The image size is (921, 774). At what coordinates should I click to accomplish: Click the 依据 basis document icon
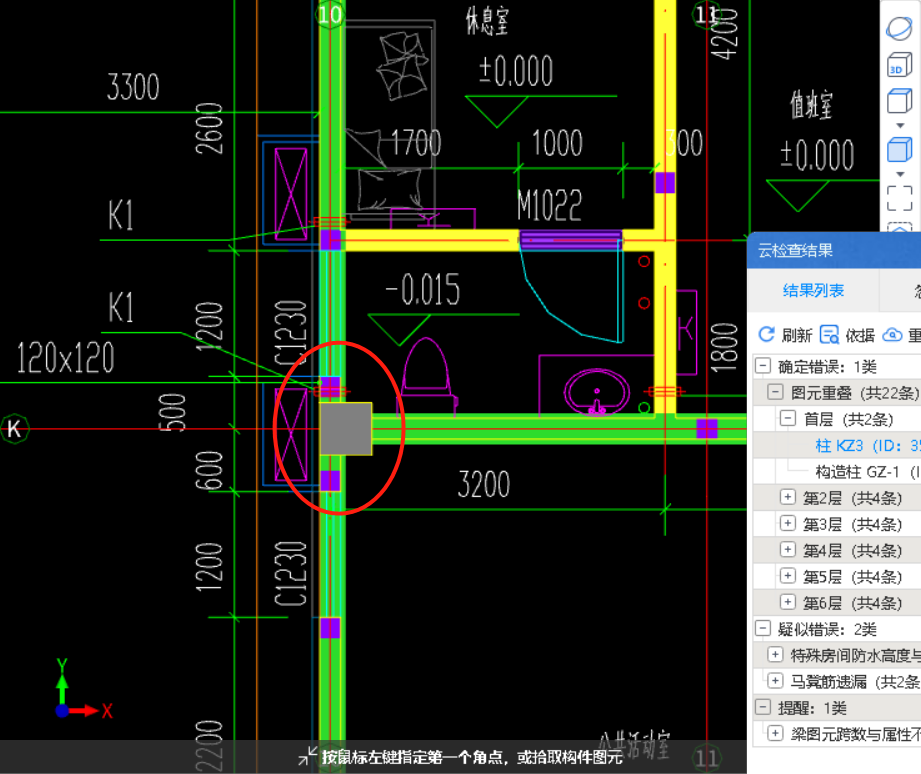click(829, 335)
